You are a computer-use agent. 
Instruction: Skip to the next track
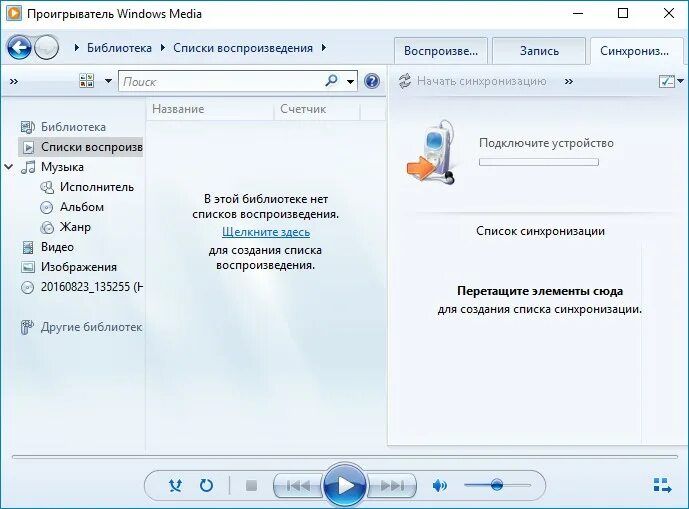(x=392, y=486)
